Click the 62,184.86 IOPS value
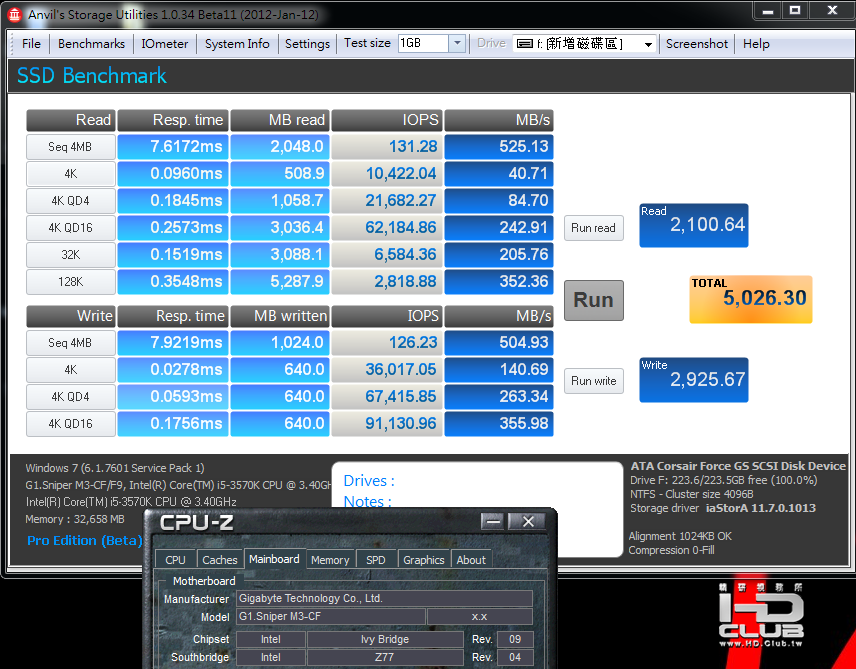This screenshot has width=856, height=669. click(387, 227)
